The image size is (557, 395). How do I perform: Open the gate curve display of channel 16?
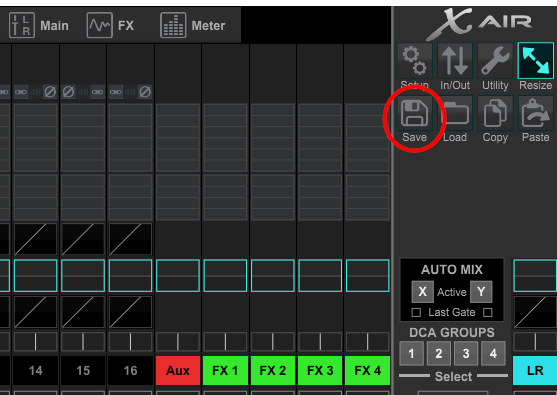tap(130, 239)
